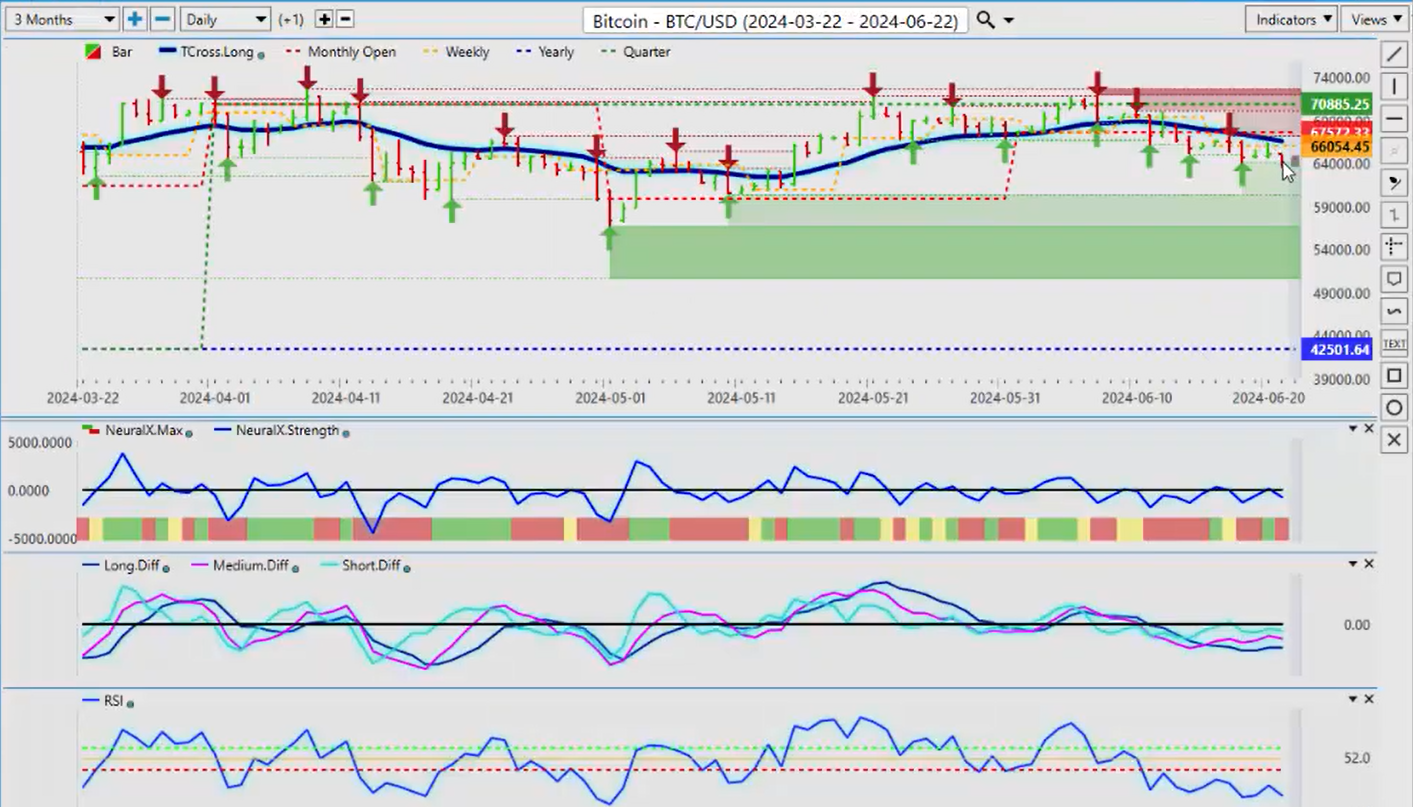1413x807 pixels.
Task: Toggle the dot beside NeuralX.Max
Action: tap(190, 432)
